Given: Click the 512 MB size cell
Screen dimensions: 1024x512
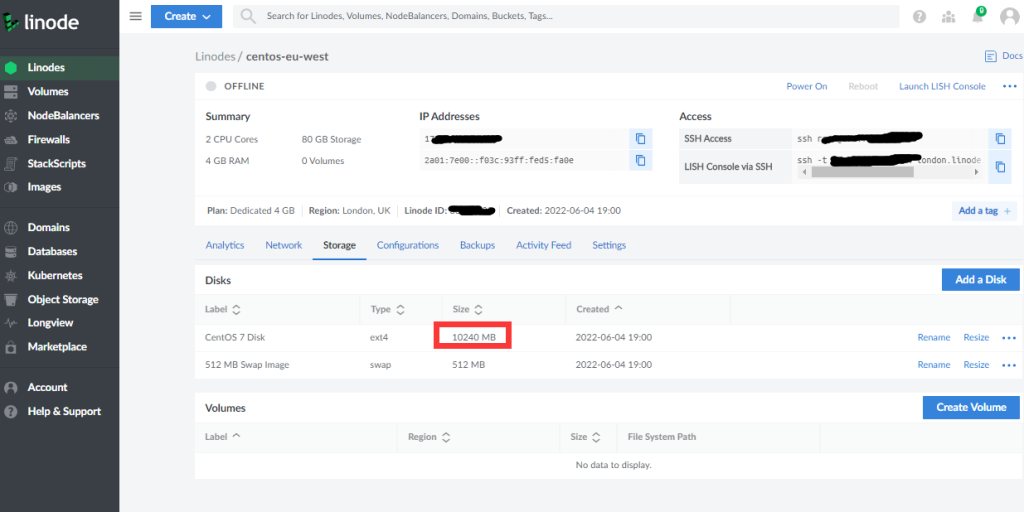Looking at the screenshot, I should pyautogui.click(x=468, y=364).
